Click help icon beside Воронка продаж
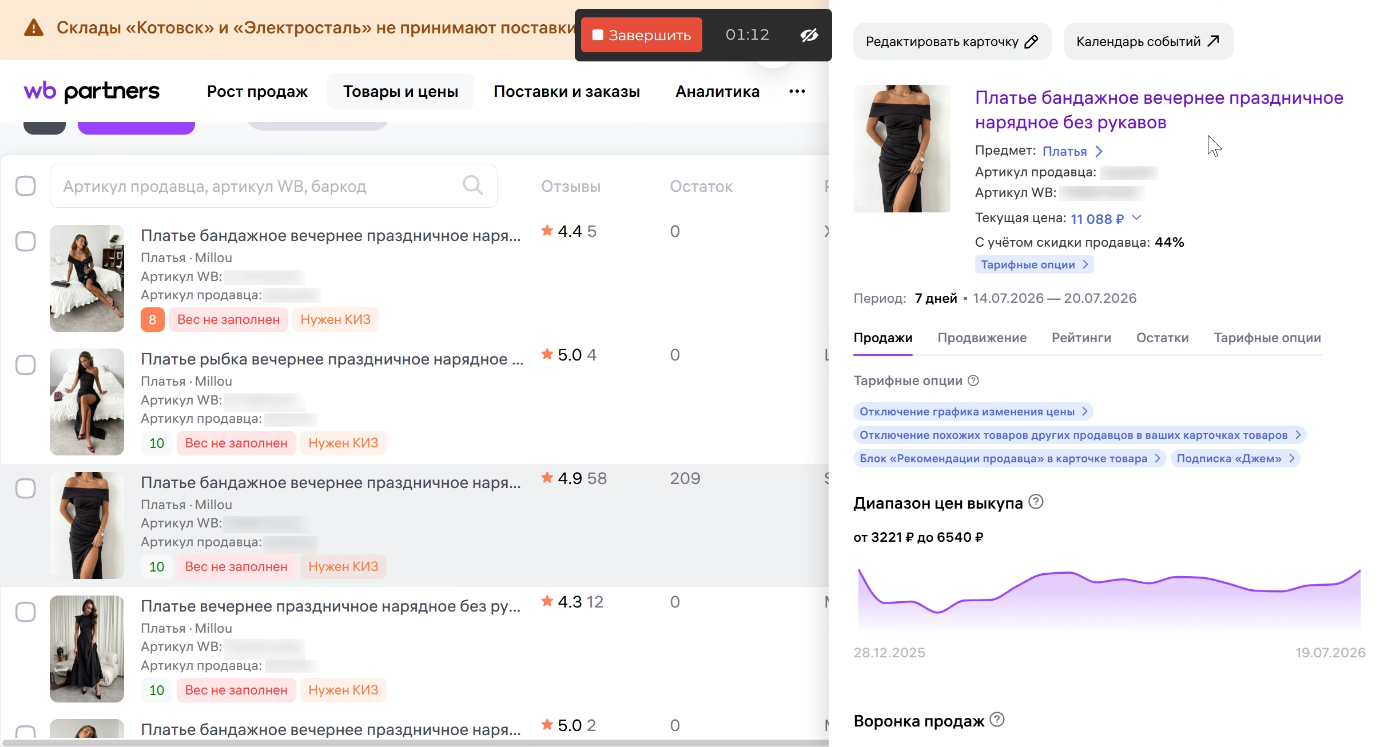 pyautogui.click(x=997, y=720)
